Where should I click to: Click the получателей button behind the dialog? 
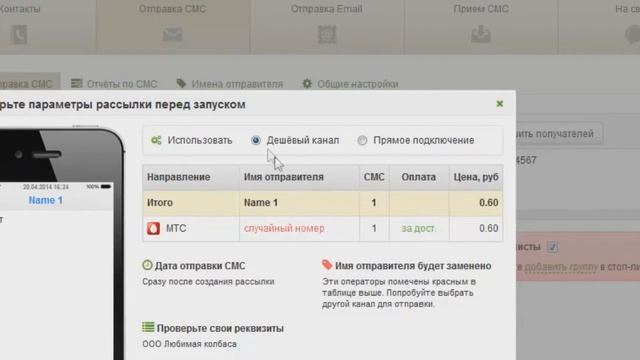pyautogui.click(x=559, y=133)
